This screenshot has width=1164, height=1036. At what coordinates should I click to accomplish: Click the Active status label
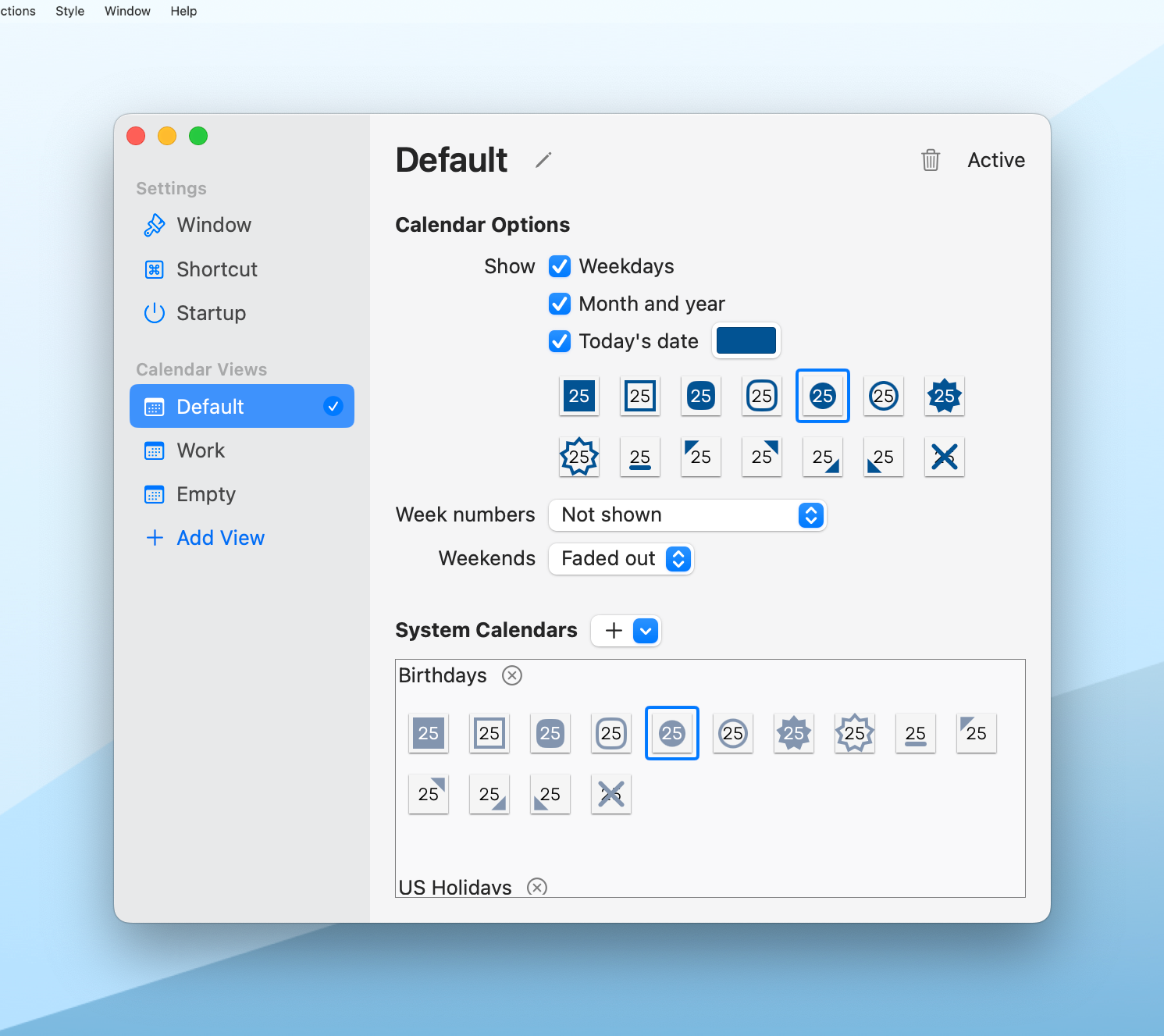click(996, 160)
